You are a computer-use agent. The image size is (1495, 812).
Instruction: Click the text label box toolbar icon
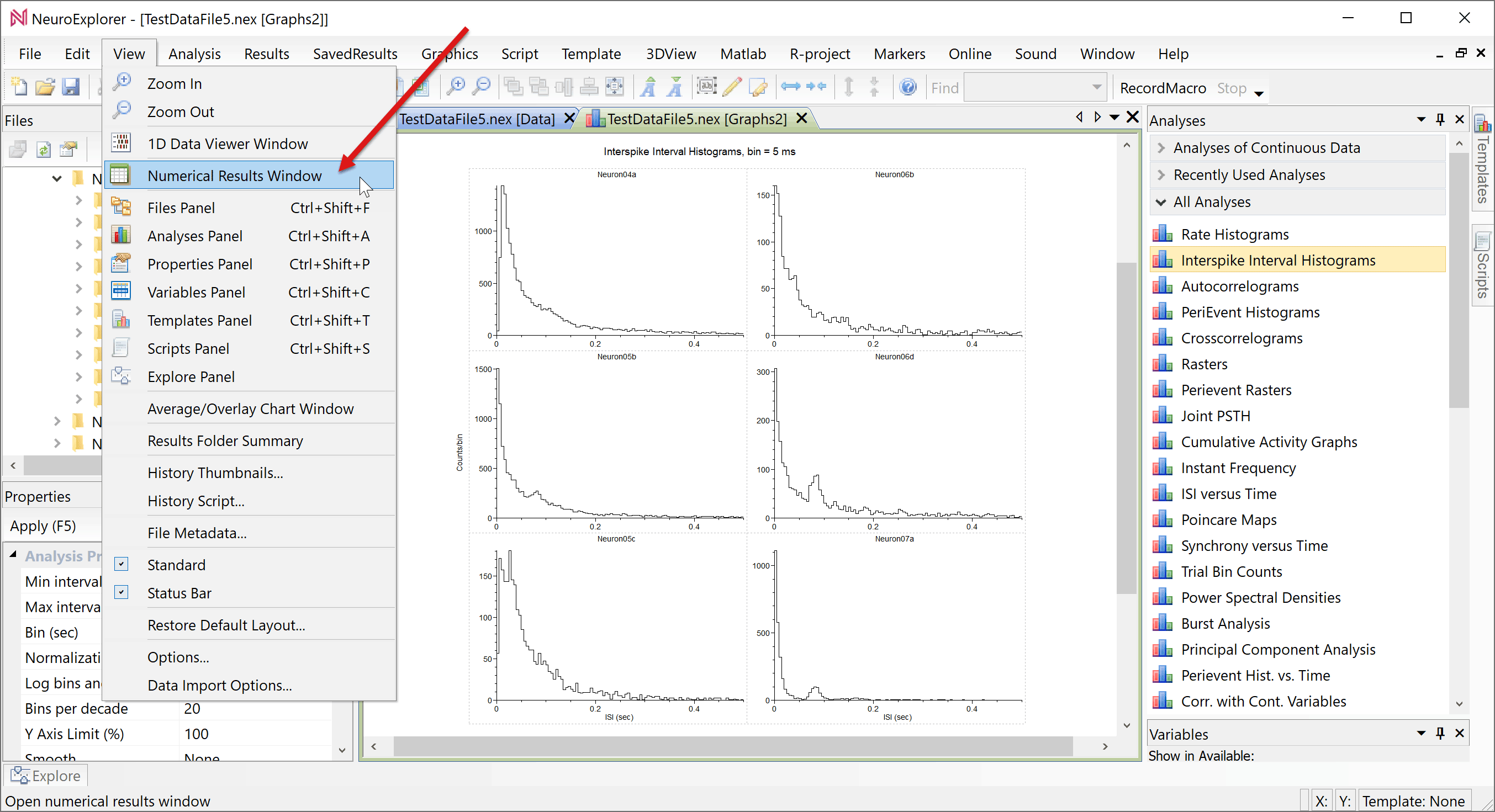click(x=706, y=87)
